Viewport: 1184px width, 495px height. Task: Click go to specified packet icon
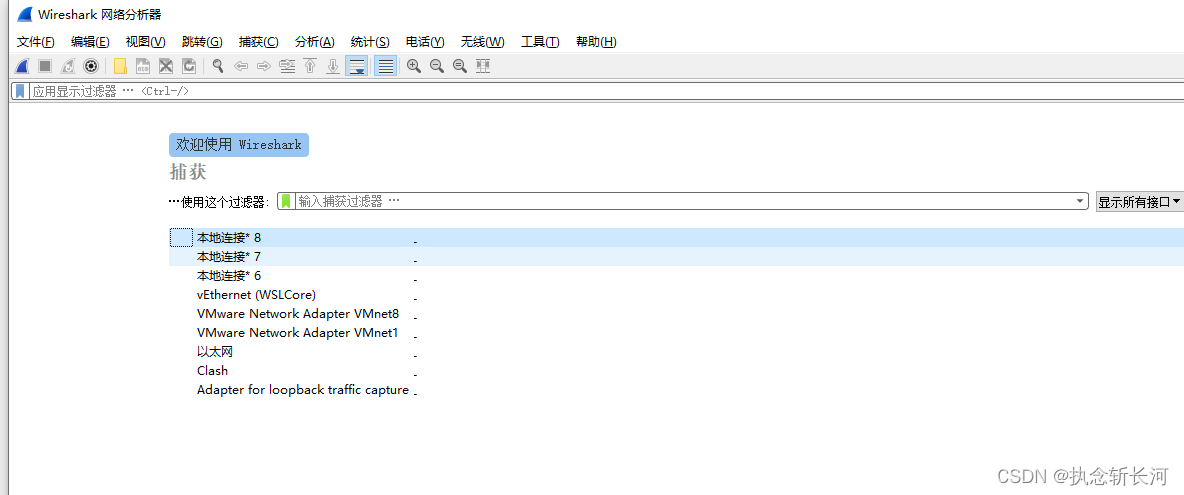(287, 66)
